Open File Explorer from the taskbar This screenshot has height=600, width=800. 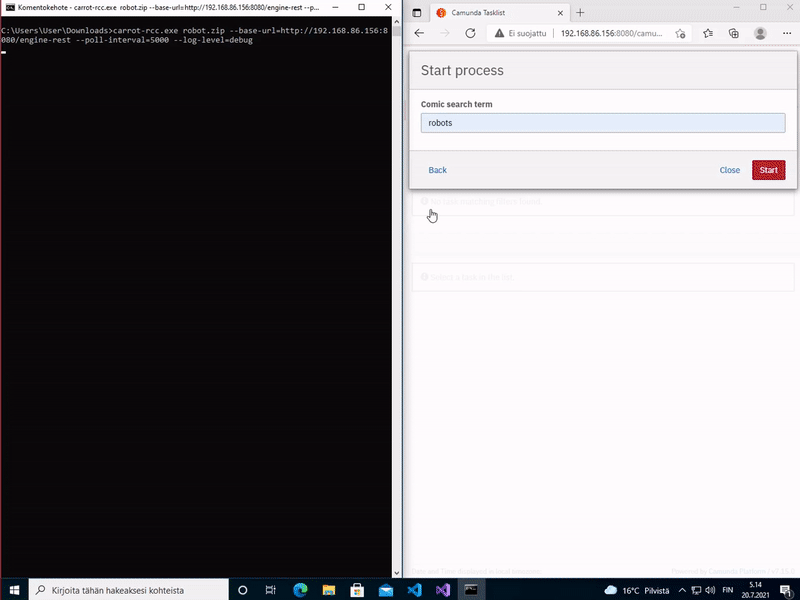pyautogui.click(x=329, y=590)
